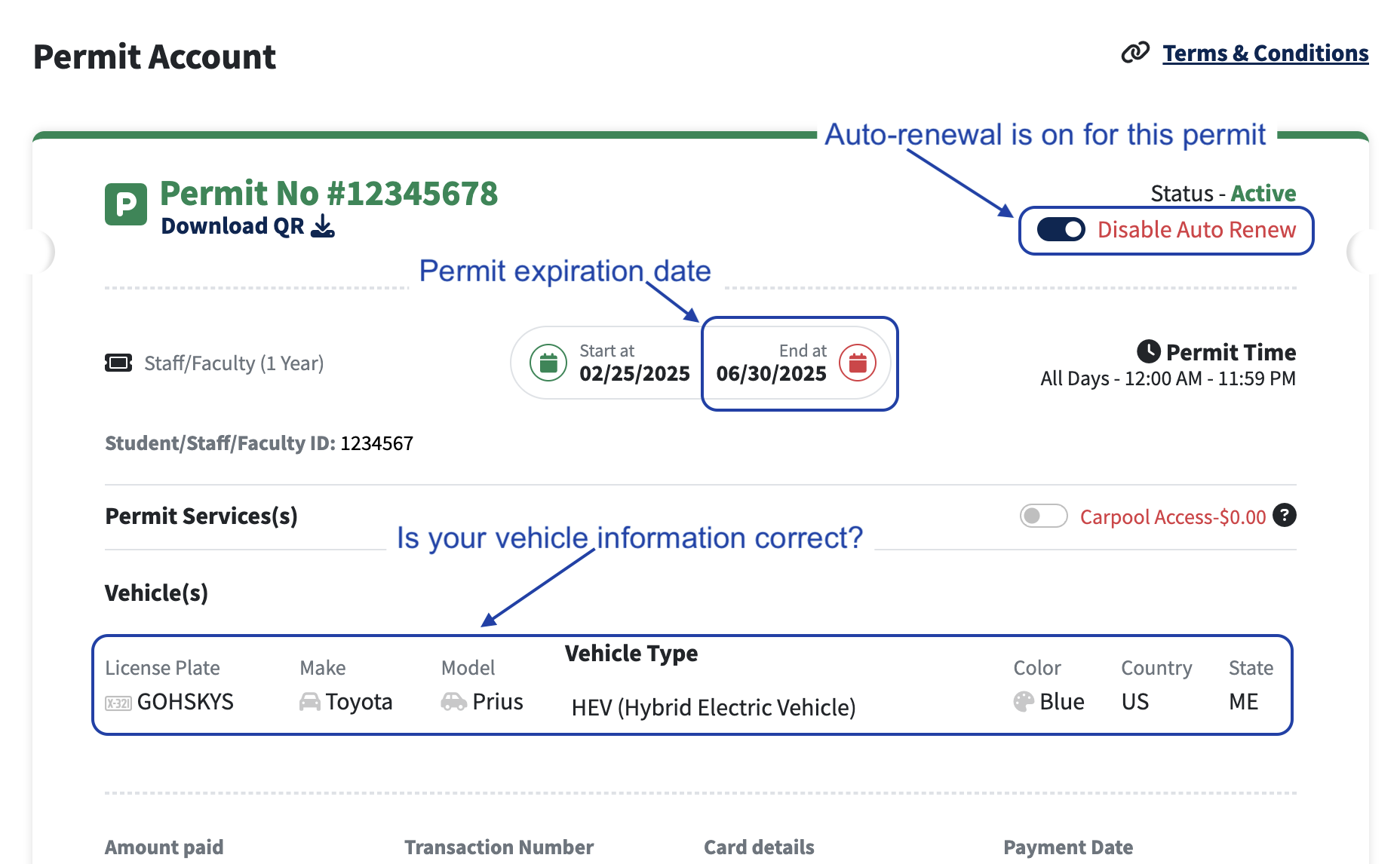Click the 02/25/2025 start date
The width and height of the screenshot is (1400, 864).
click(634, 374)
